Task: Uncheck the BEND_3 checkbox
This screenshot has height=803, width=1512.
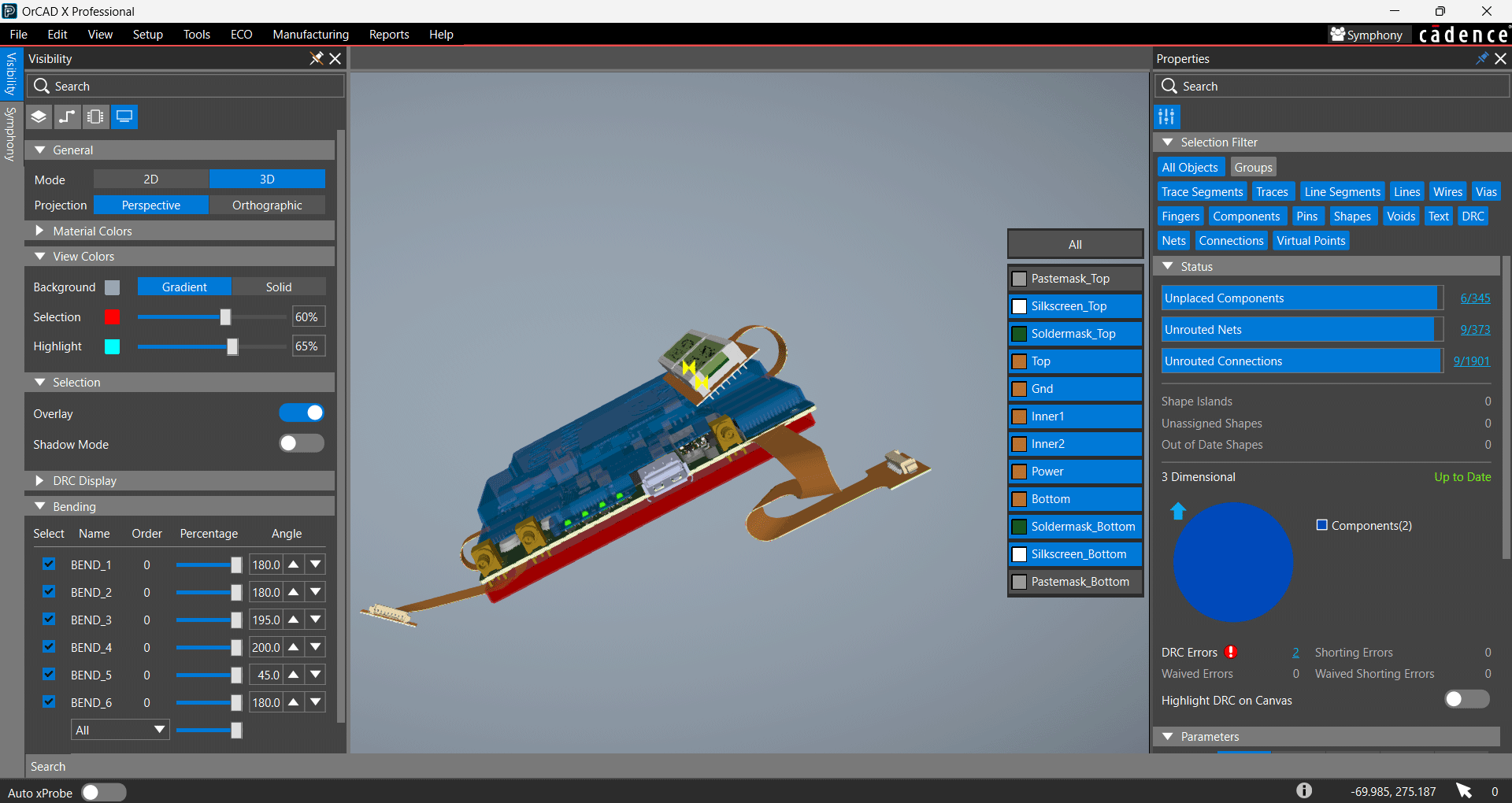Action: 49,619
